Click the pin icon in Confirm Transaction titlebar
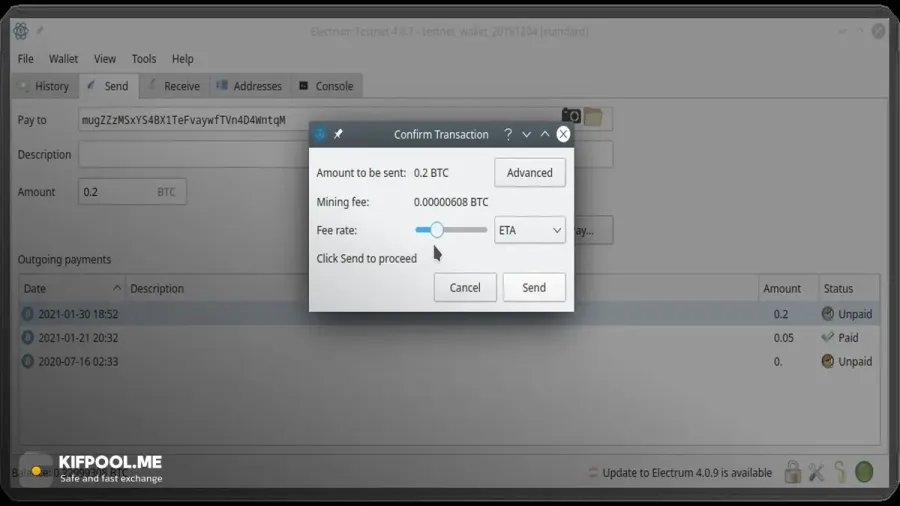Screen dimensions: 900x506 (338, 134)
